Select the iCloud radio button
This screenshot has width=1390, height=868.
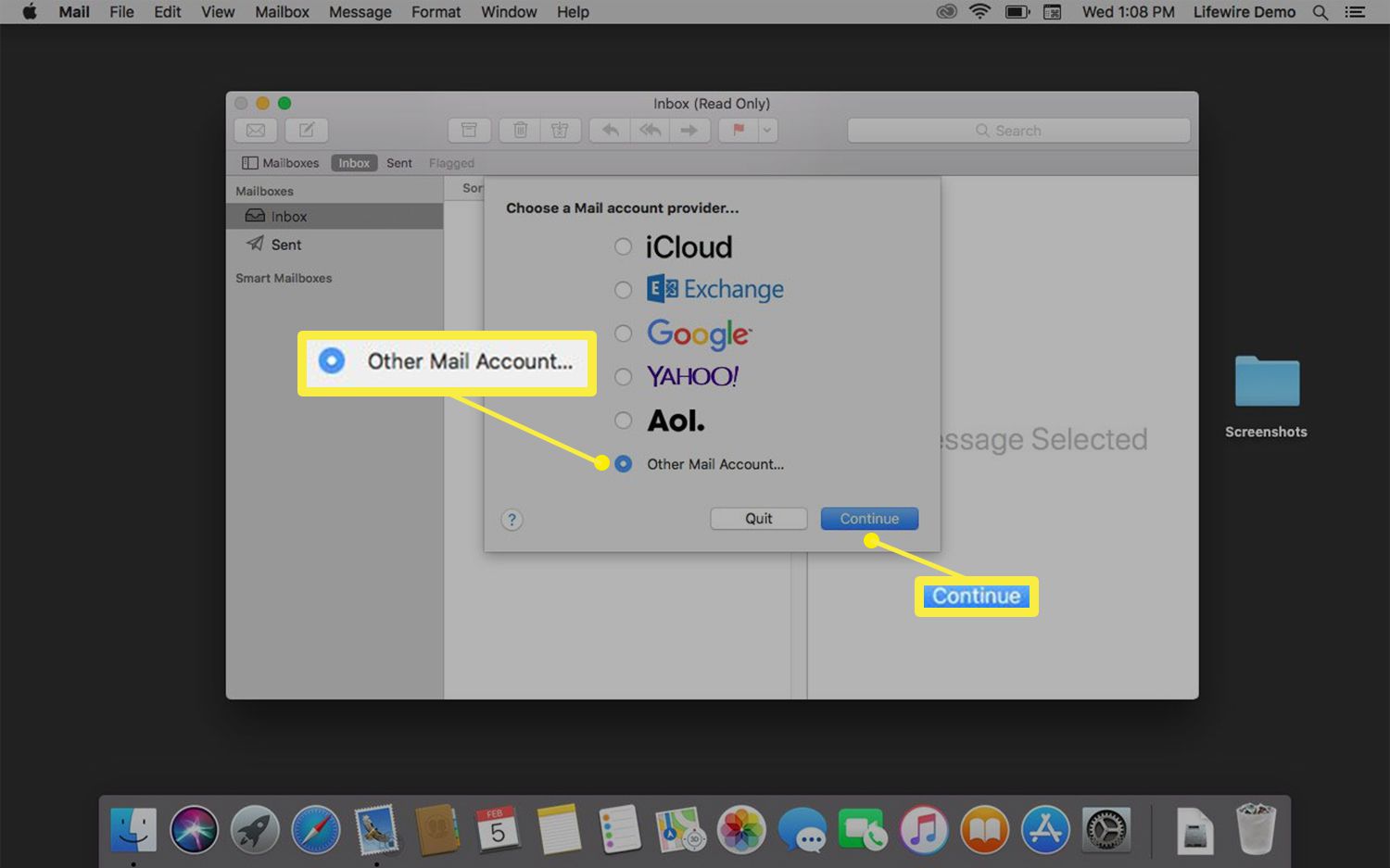pos(624,246)
